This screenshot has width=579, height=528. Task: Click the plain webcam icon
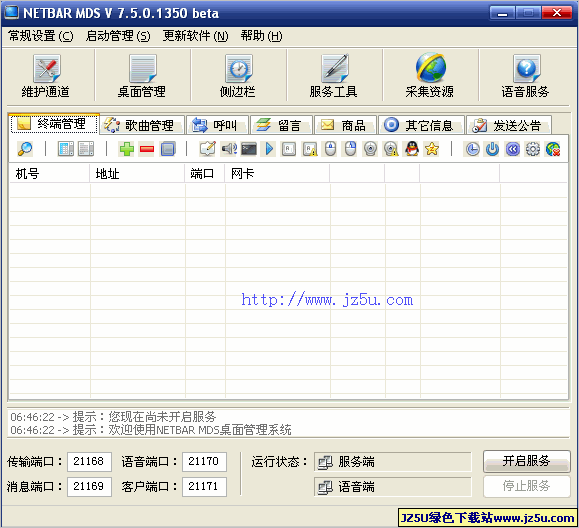(370, 149)
